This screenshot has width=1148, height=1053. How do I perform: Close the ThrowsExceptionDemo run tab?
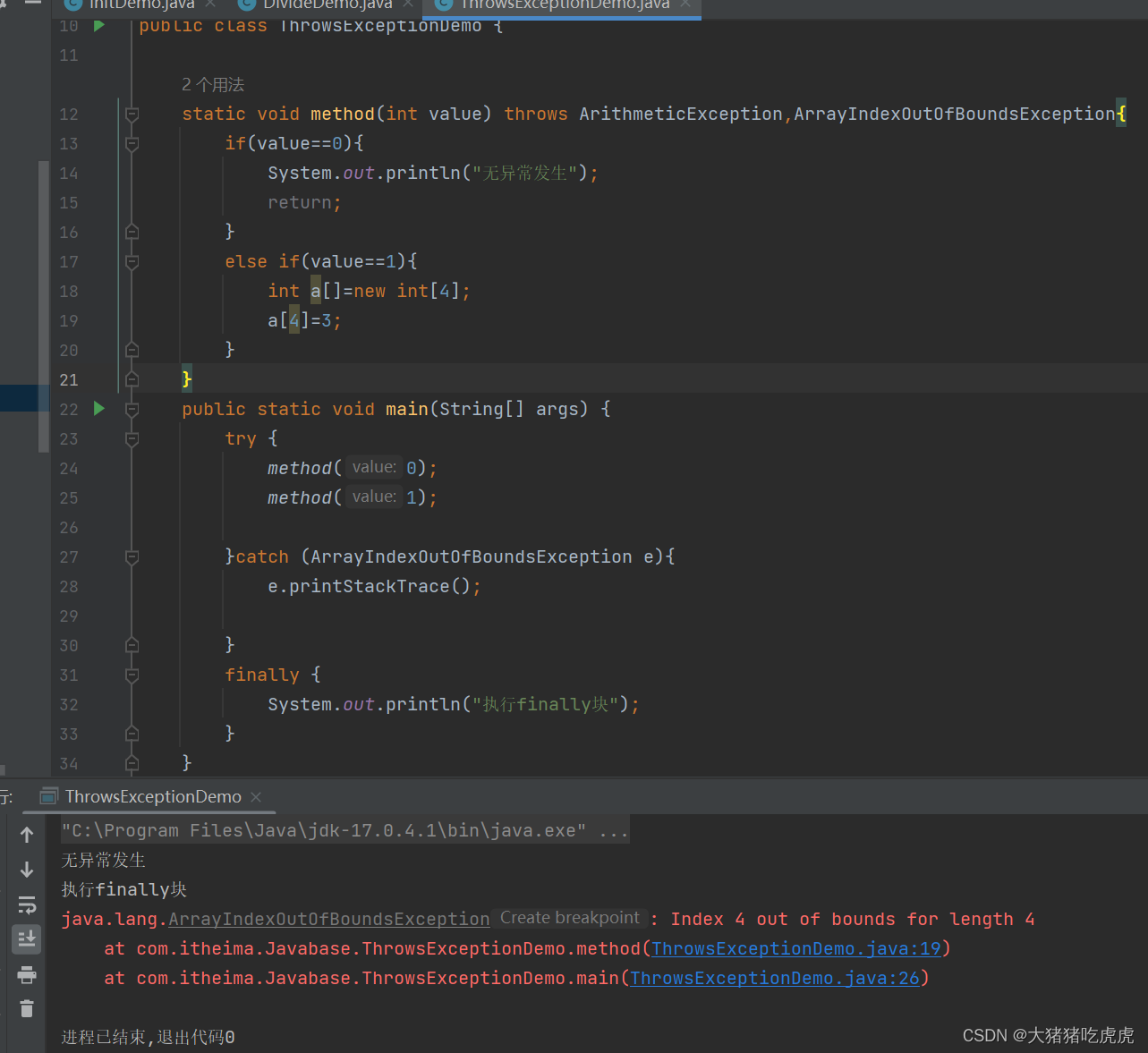pyautogui.click(x=256, y=796)
